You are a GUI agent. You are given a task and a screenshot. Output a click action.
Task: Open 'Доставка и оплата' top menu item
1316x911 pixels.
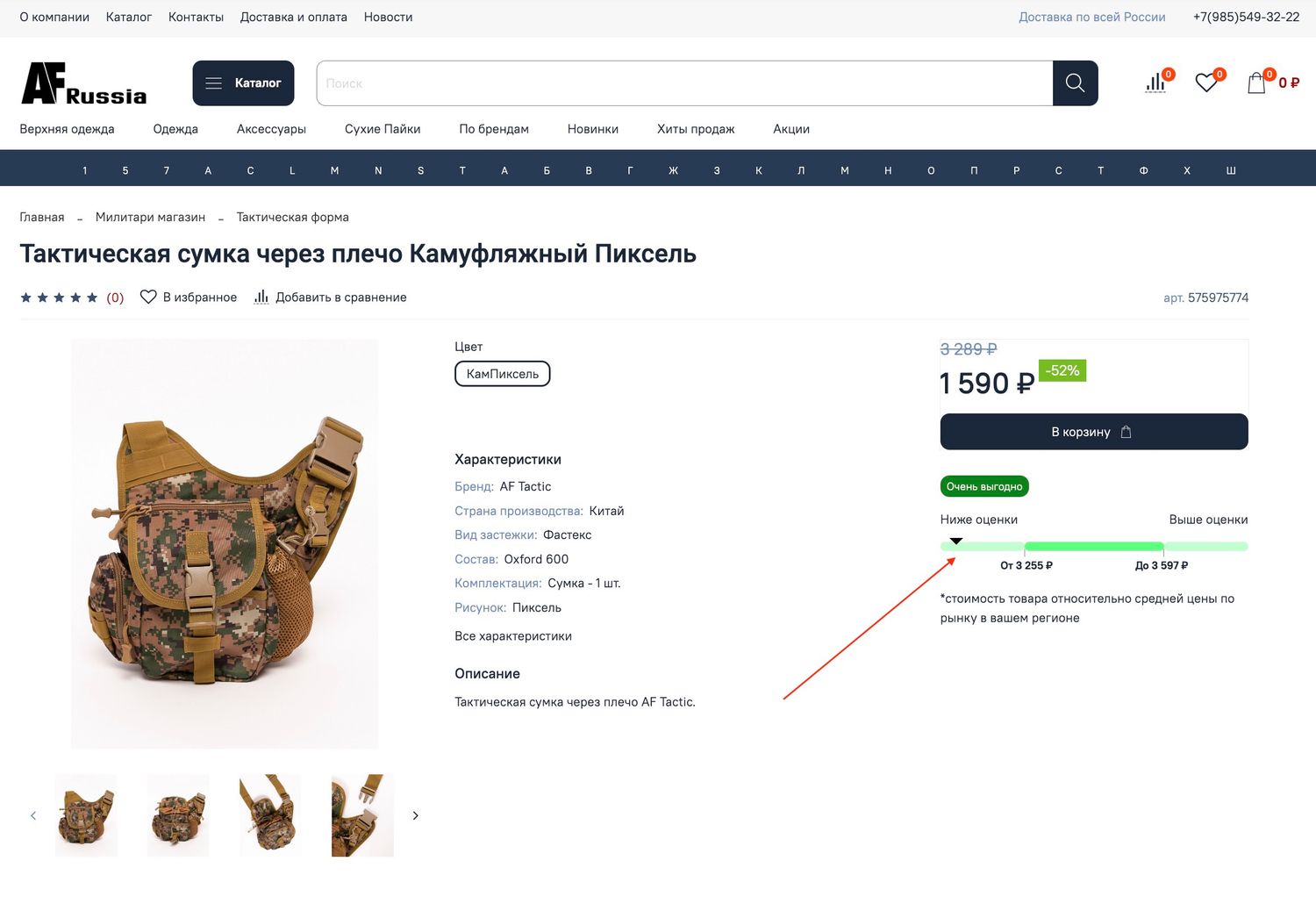click(x=293, y=18)
